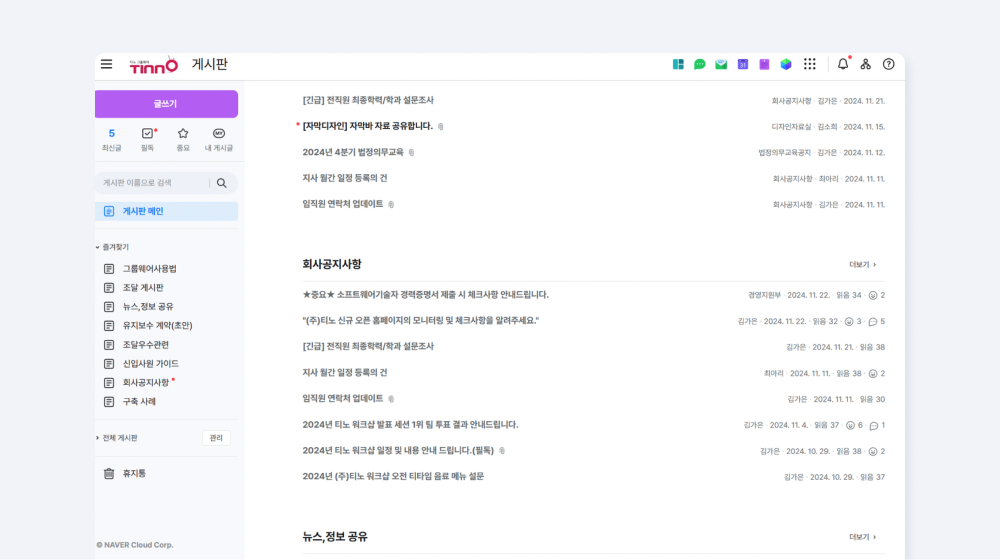
Task: Open the purple notes icon in header
Action: pos(764,64)
